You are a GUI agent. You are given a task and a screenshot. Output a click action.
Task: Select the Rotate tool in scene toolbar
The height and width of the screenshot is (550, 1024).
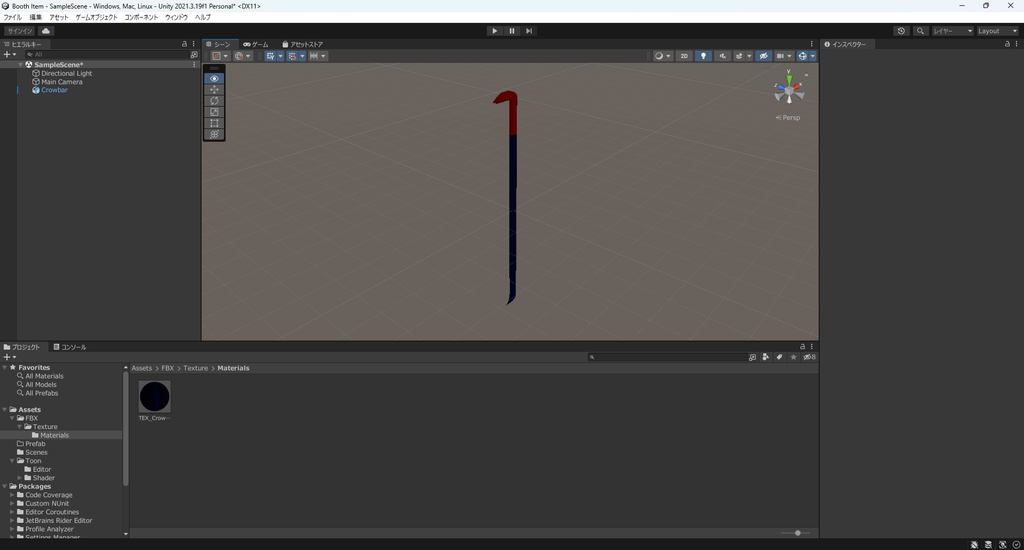pyautogui.click(x=214, y=101)
